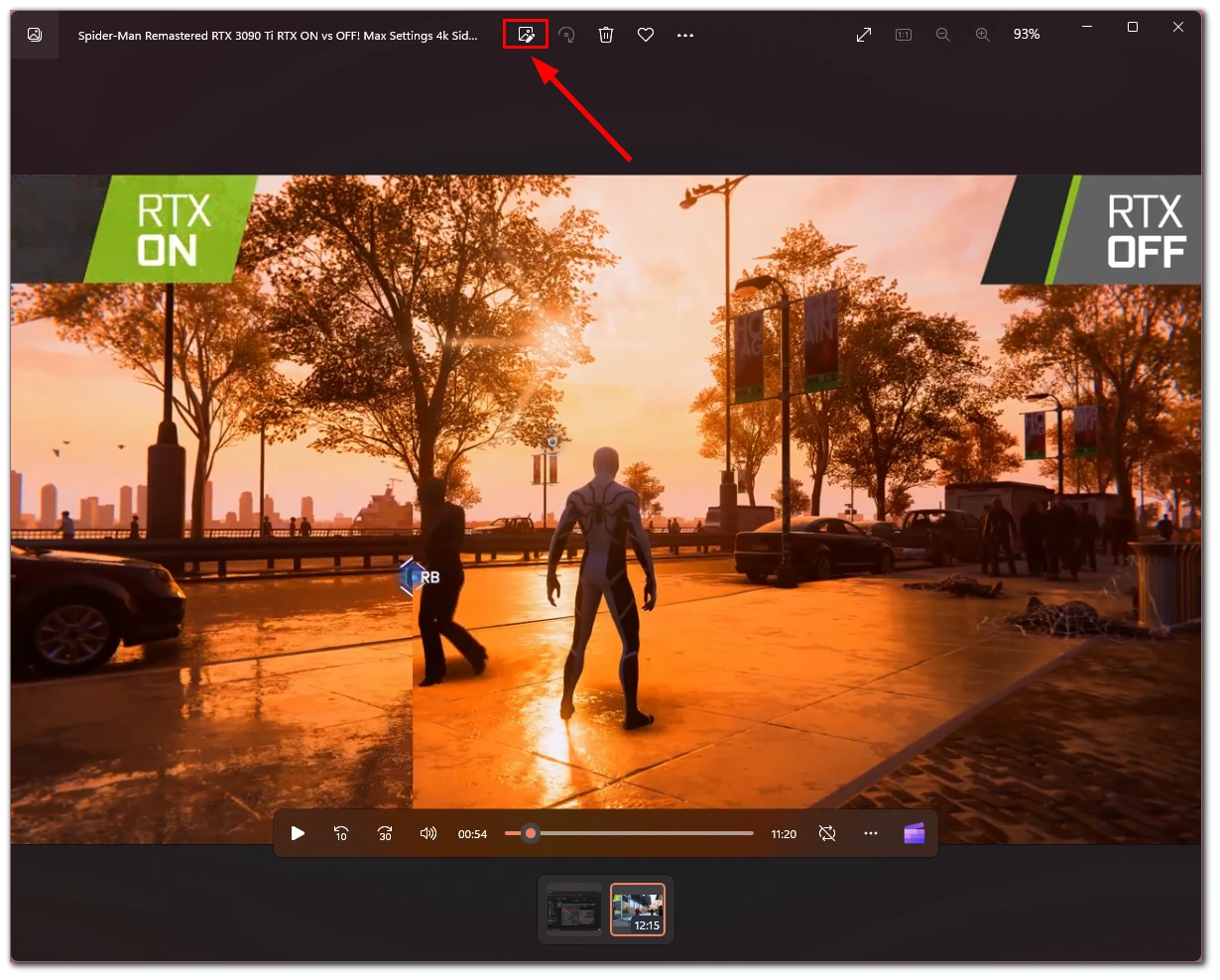Image resolution: width=1220 pixels, height=980 pixels.
Task: Open the Photos app home icon
Action: 35,35
